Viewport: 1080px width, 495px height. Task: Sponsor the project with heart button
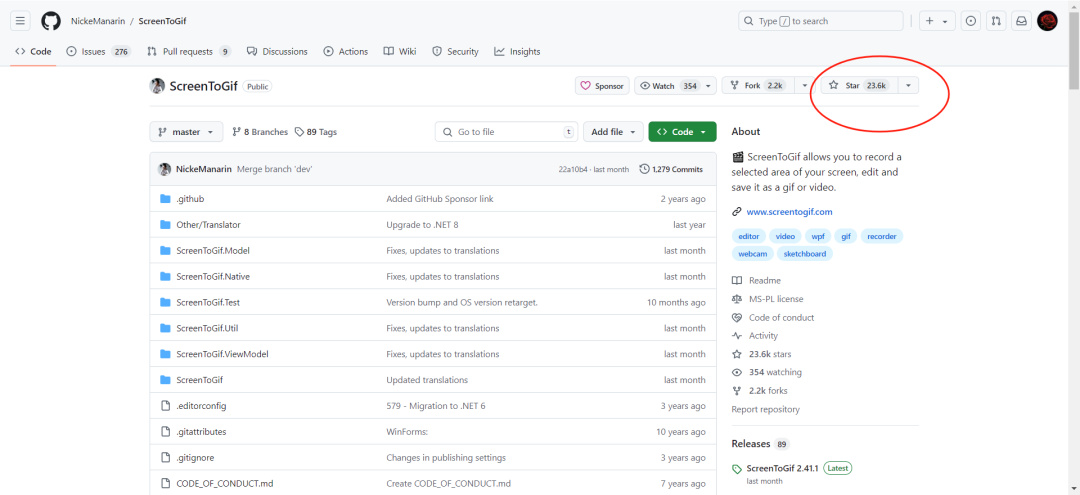point(602,86)
